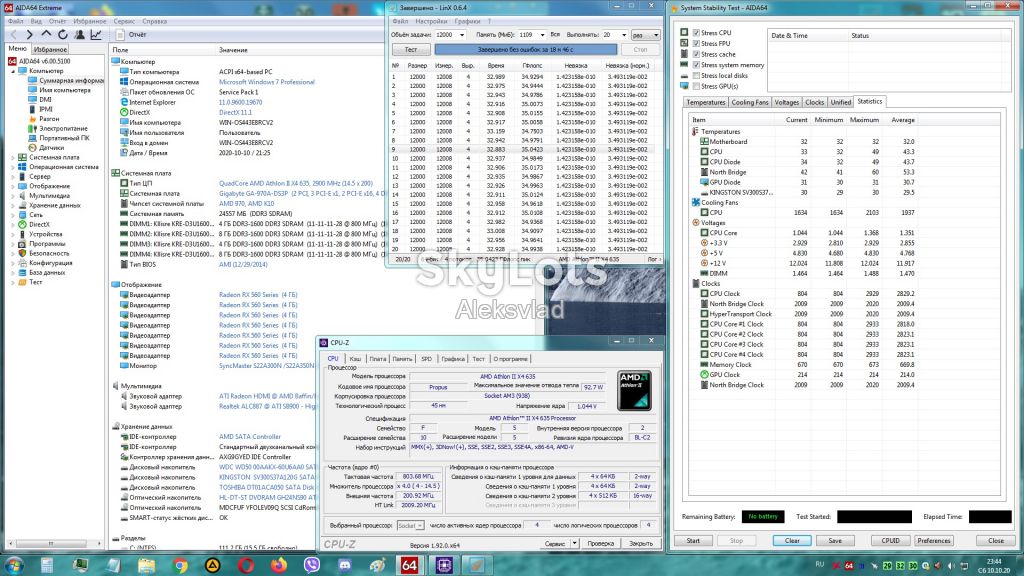Collapse the Компьютер tree node
This screenshot has width=1024, height=576.
pos(13,71)
